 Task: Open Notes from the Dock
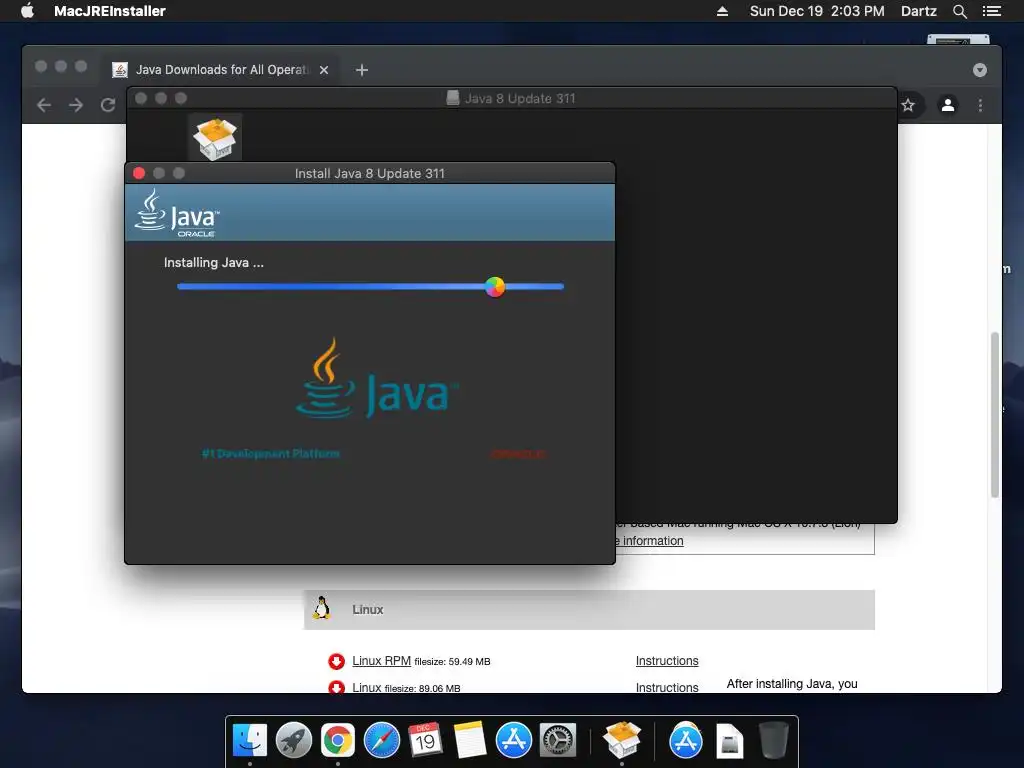coord(469,740)
